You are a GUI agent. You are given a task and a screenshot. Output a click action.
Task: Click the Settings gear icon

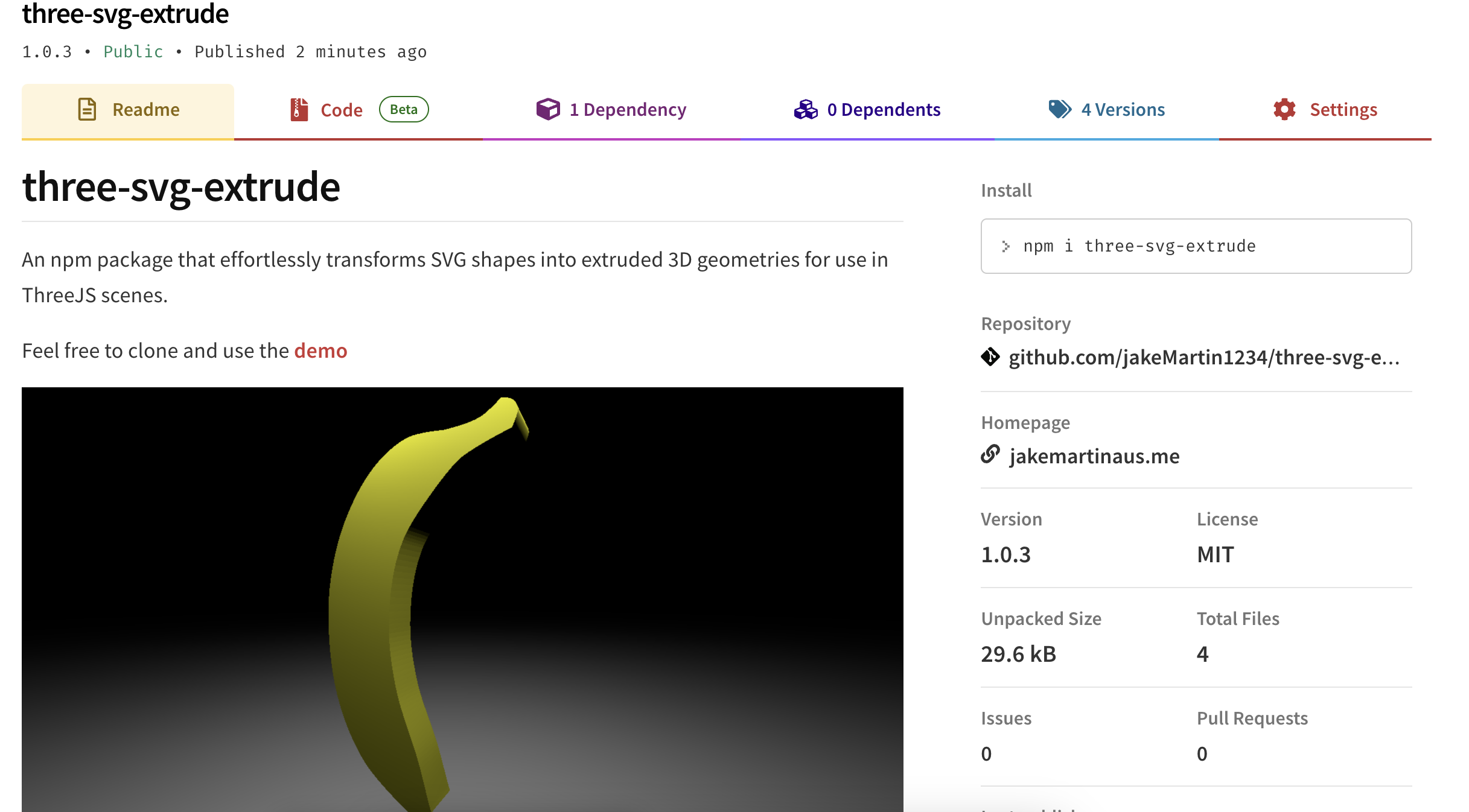[1285, 109]
